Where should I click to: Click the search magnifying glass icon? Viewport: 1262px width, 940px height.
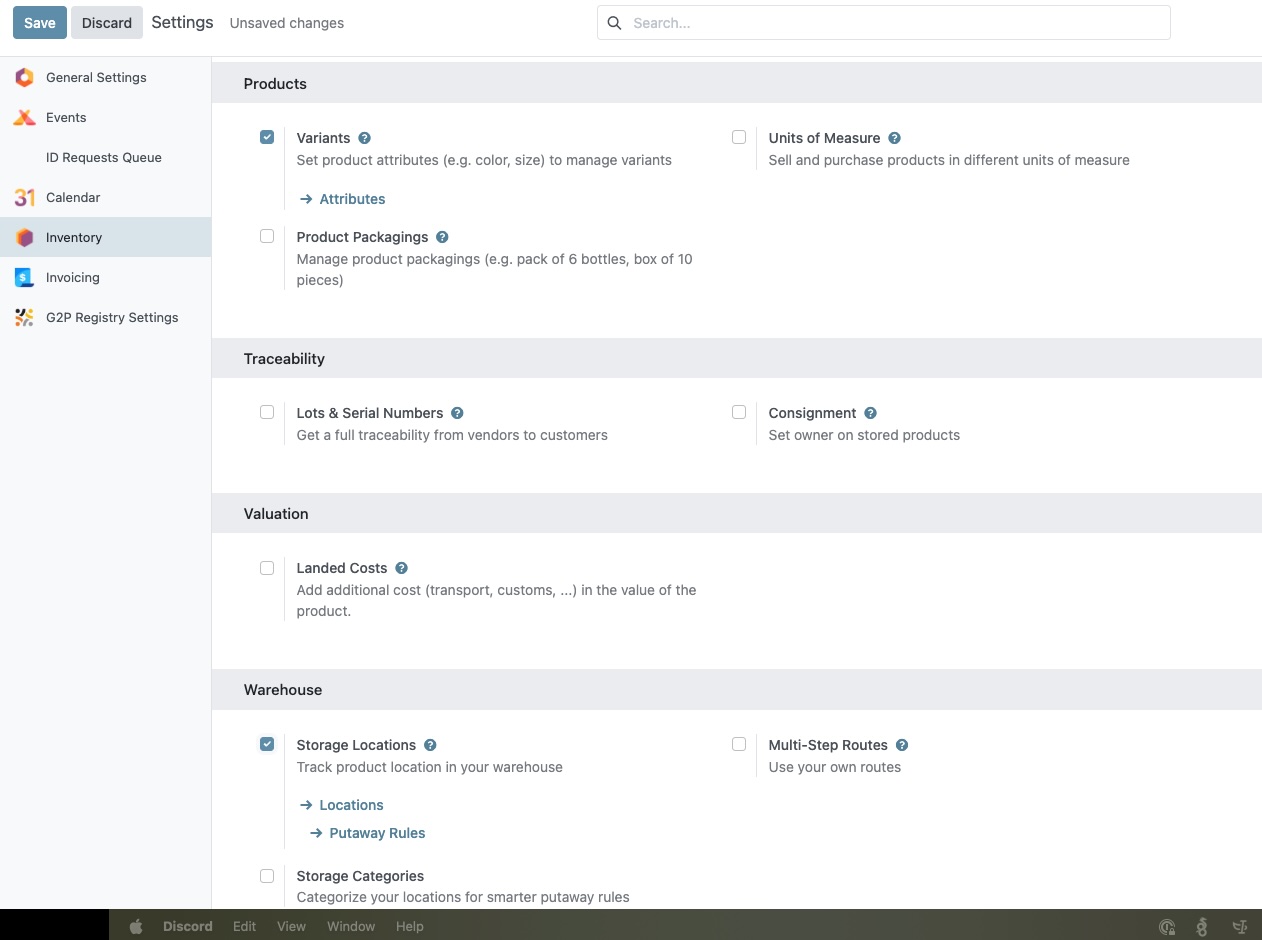click(614, 22)
